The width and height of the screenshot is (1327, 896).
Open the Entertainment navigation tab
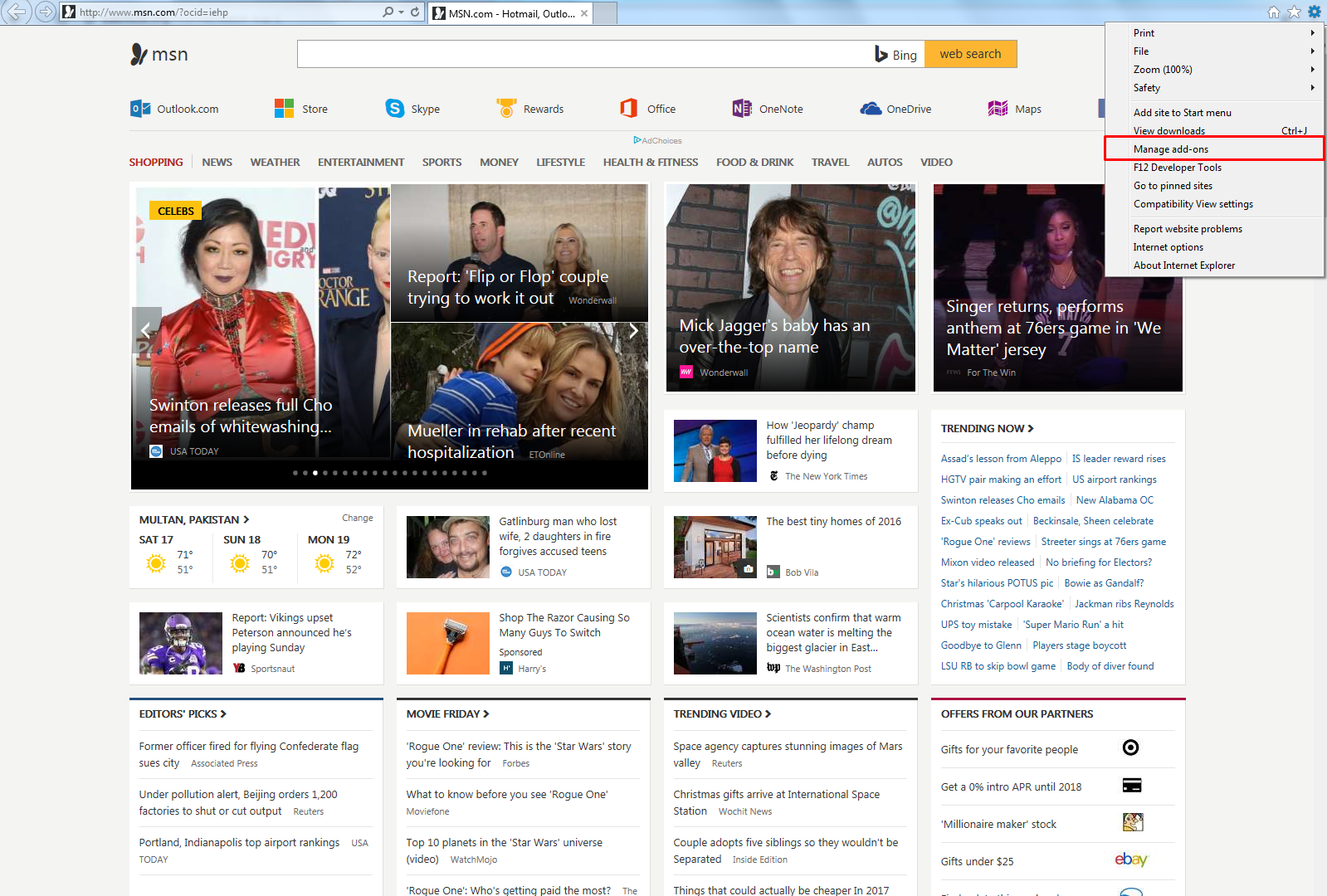click(361, 162)
